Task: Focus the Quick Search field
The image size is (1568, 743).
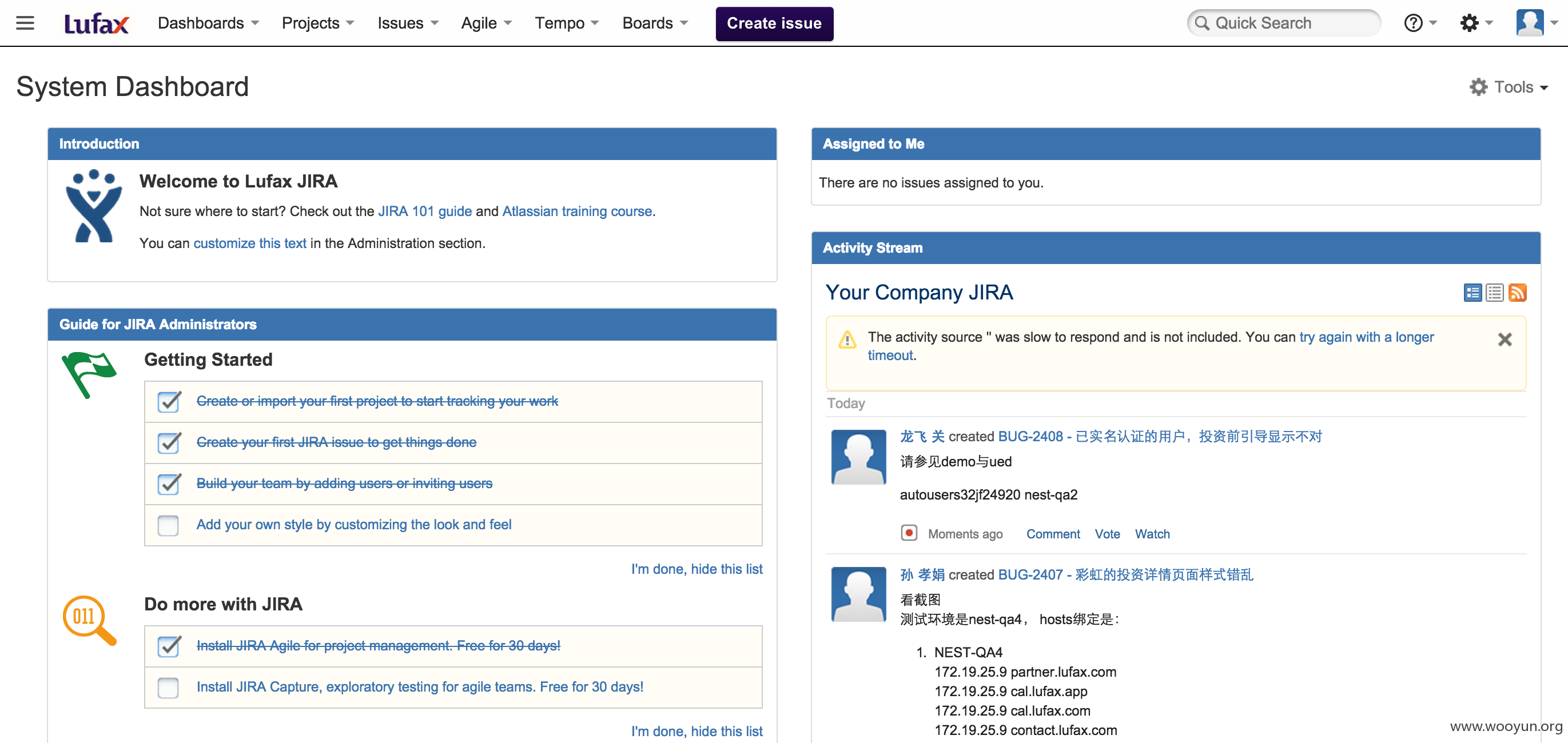Action: (x=1284, y=23)
